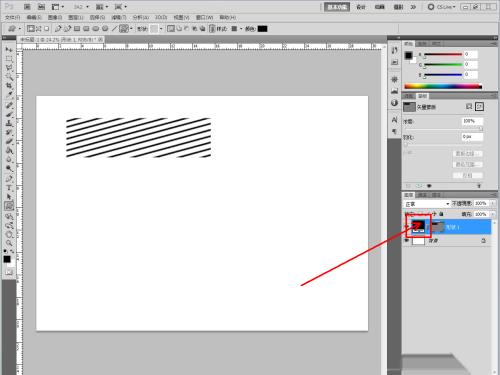Open the layer blend mode dropdown
The image size is (500, 375).
[427, 204]
